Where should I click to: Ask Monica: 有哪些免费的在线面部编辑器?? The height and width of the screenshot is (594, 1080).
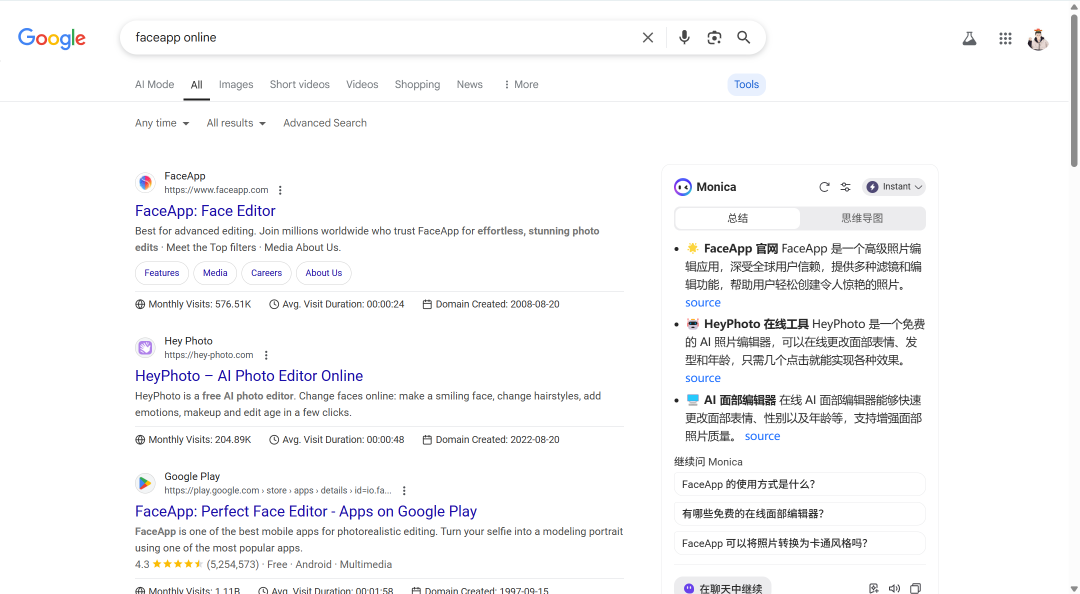click(x=799, y=513)
